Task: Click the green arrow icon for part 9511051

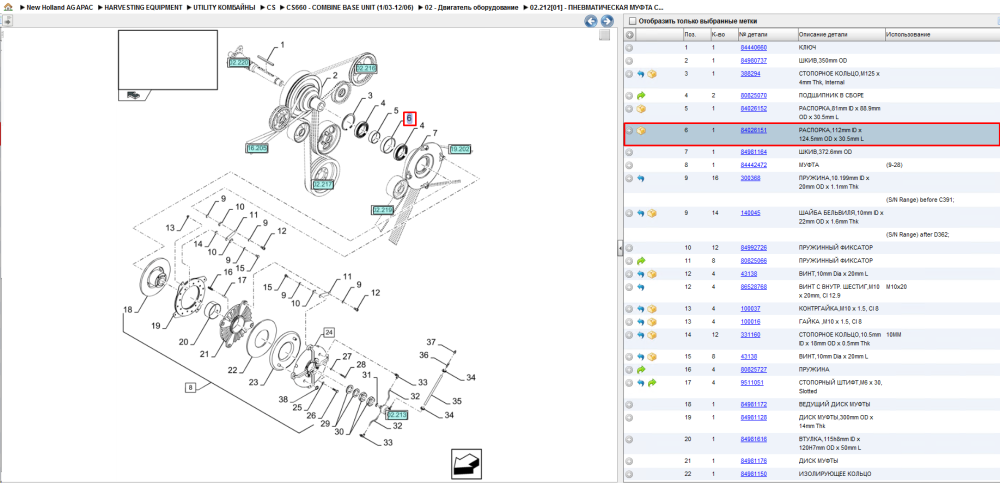Action: click(652, 383)
